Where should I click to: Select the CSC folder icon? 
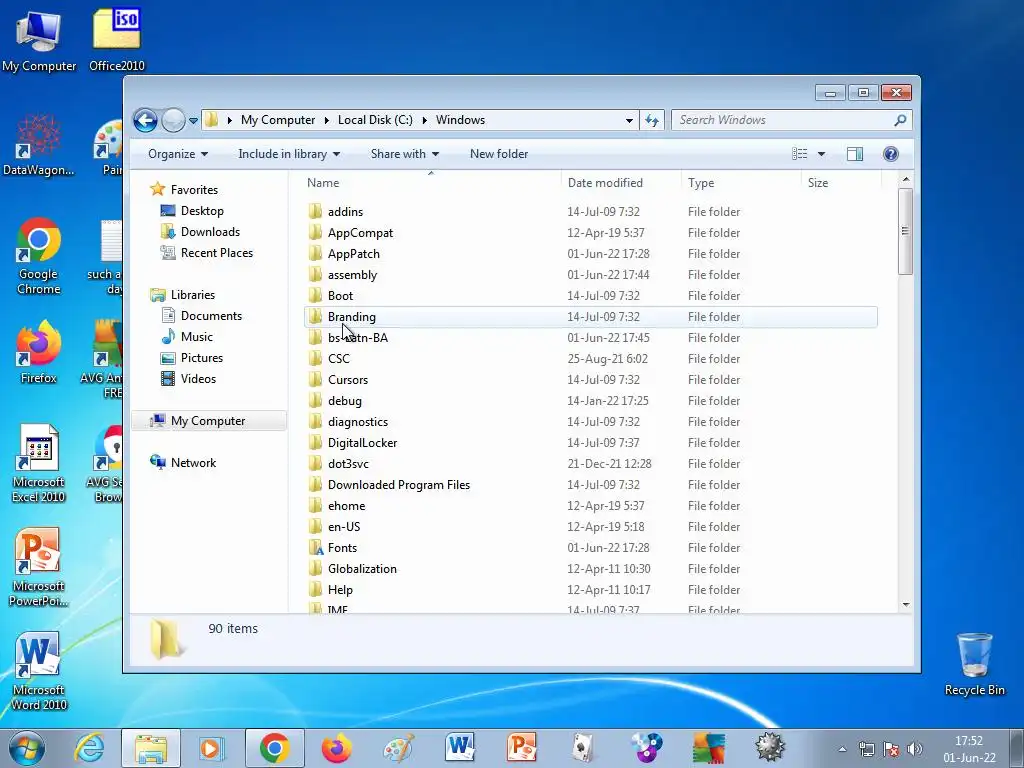tap(315, 358)
